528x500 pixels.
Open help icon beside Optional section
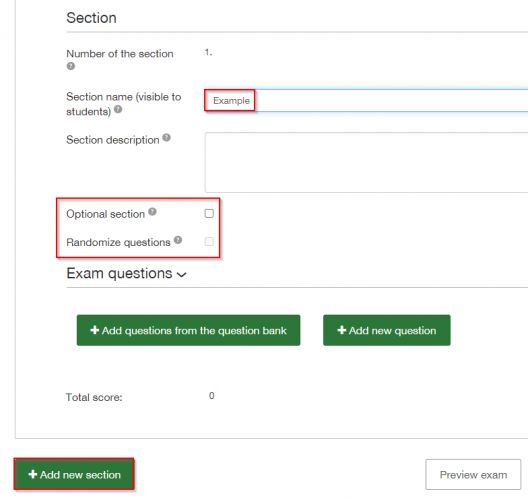(153, 211)
